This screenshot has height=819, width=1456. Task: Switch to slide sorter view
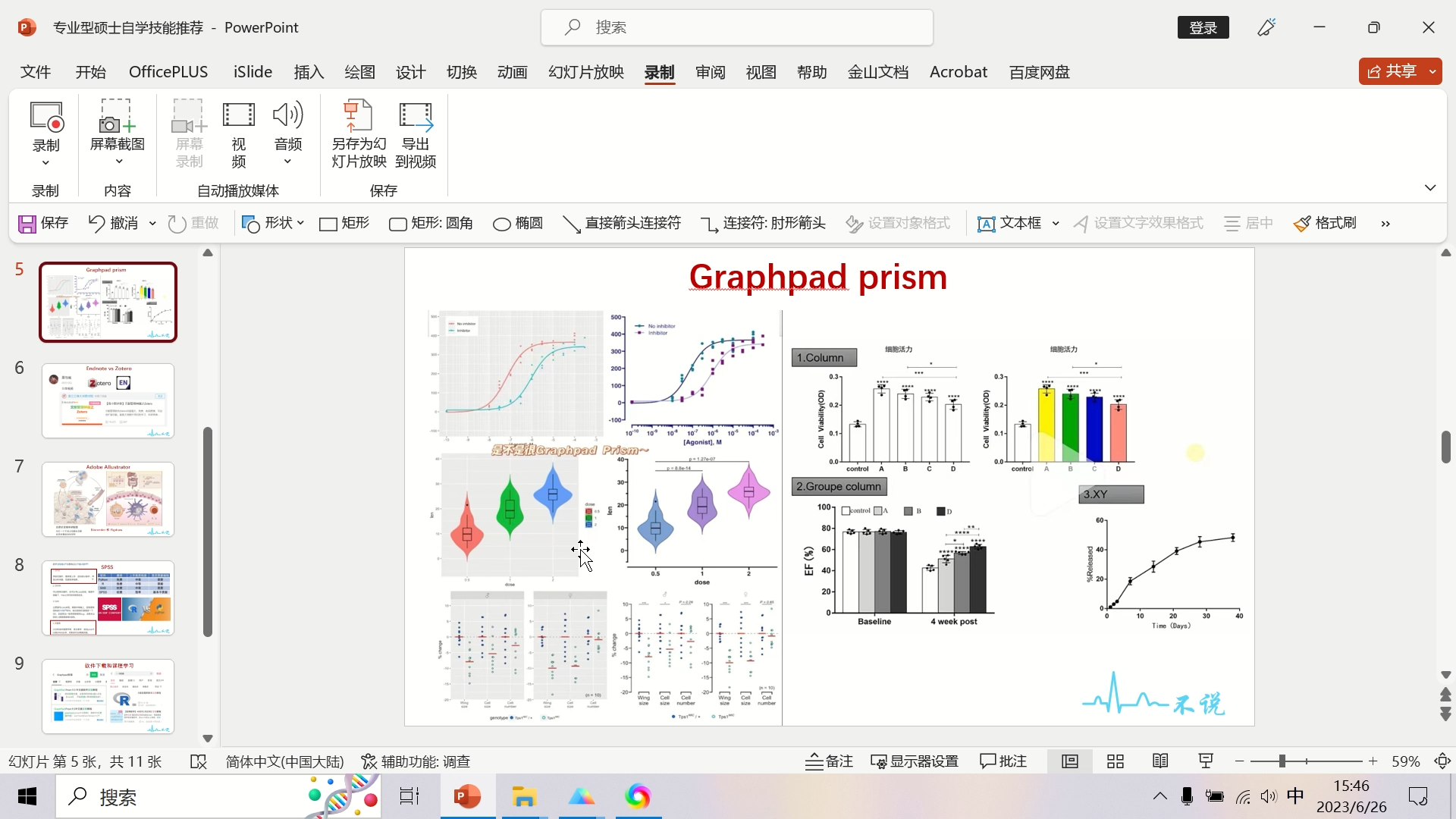point(1116,761)
